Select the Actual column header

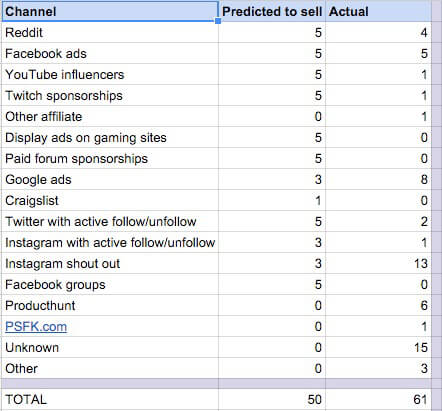tap(378, 11)
